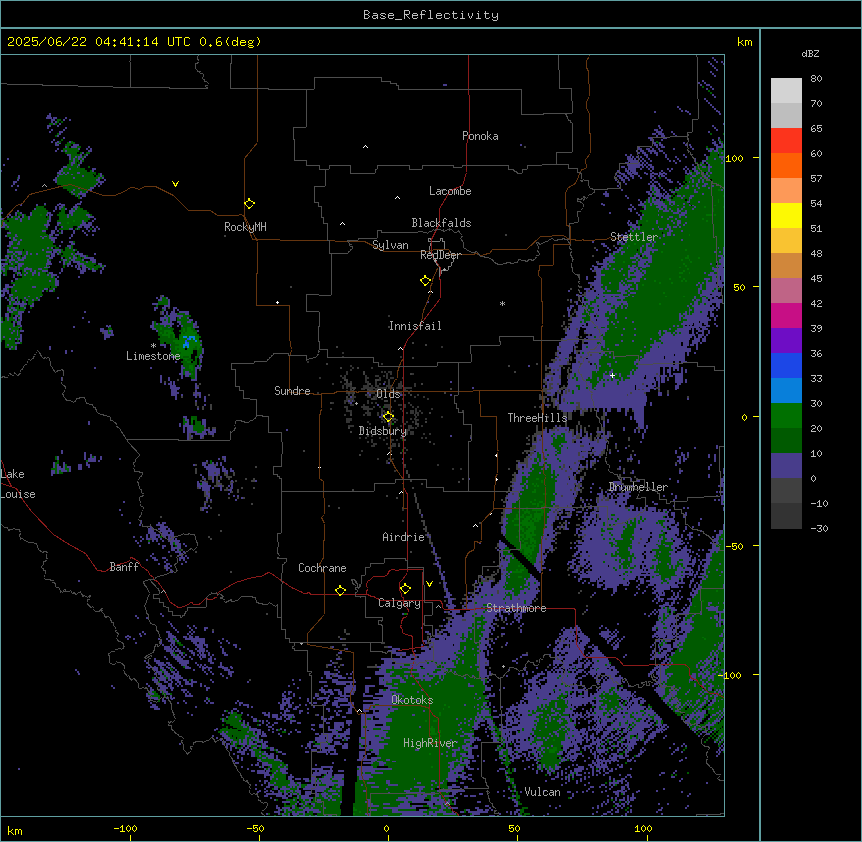Click the yellow V marker northwest of RockyMH
This screenshot has height=842, width=862.
[175, 184]
